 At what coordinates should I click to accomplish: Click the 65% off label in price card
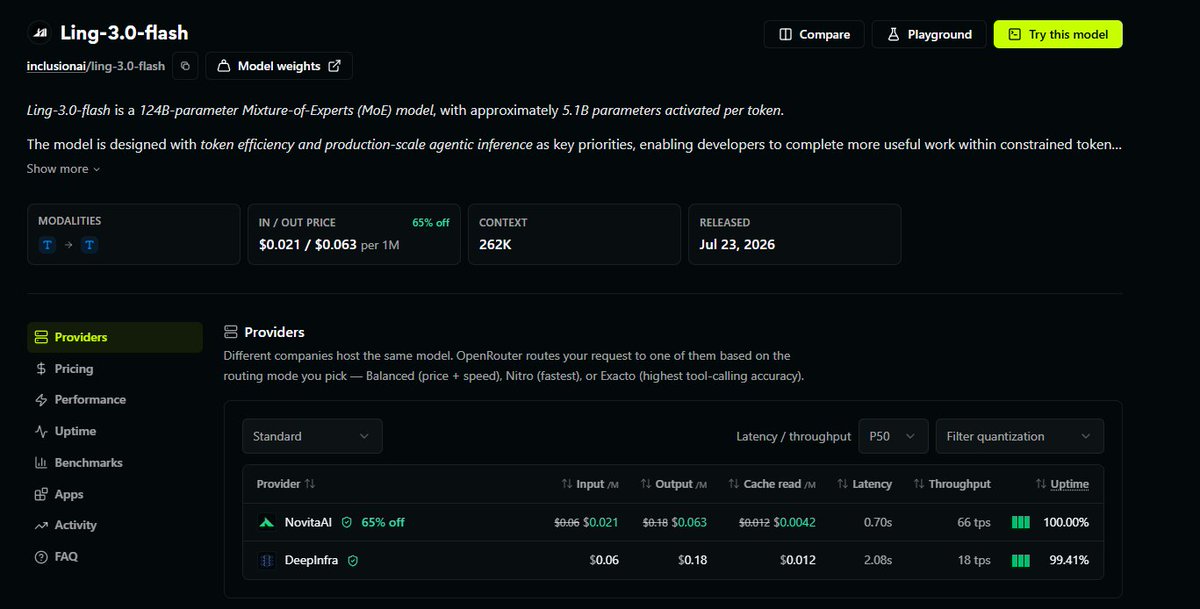431,222
